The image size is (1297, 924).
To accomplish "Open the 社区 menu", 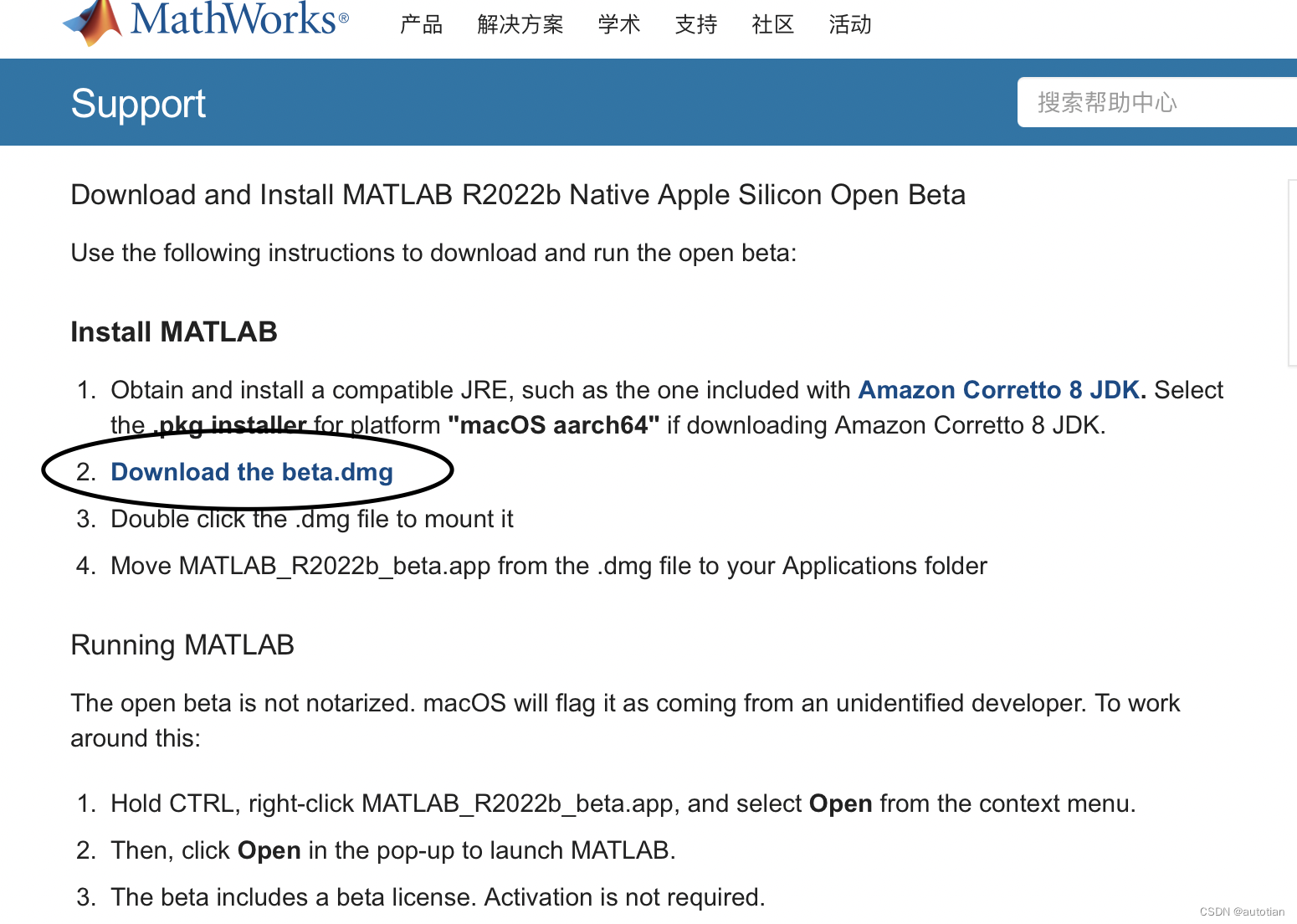I will coord(772,24).
